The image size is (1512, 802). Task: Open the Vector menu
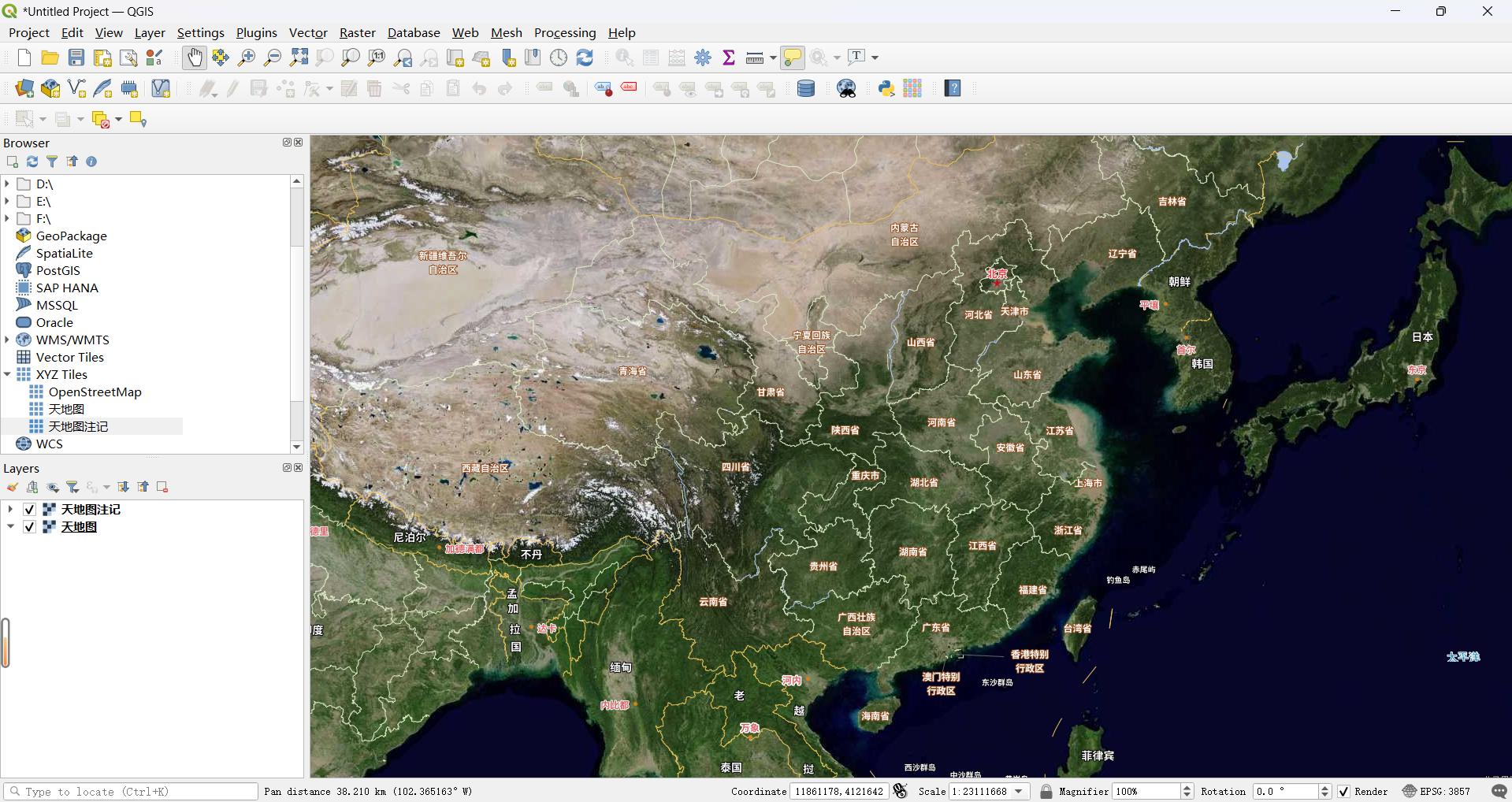point(308,32)
